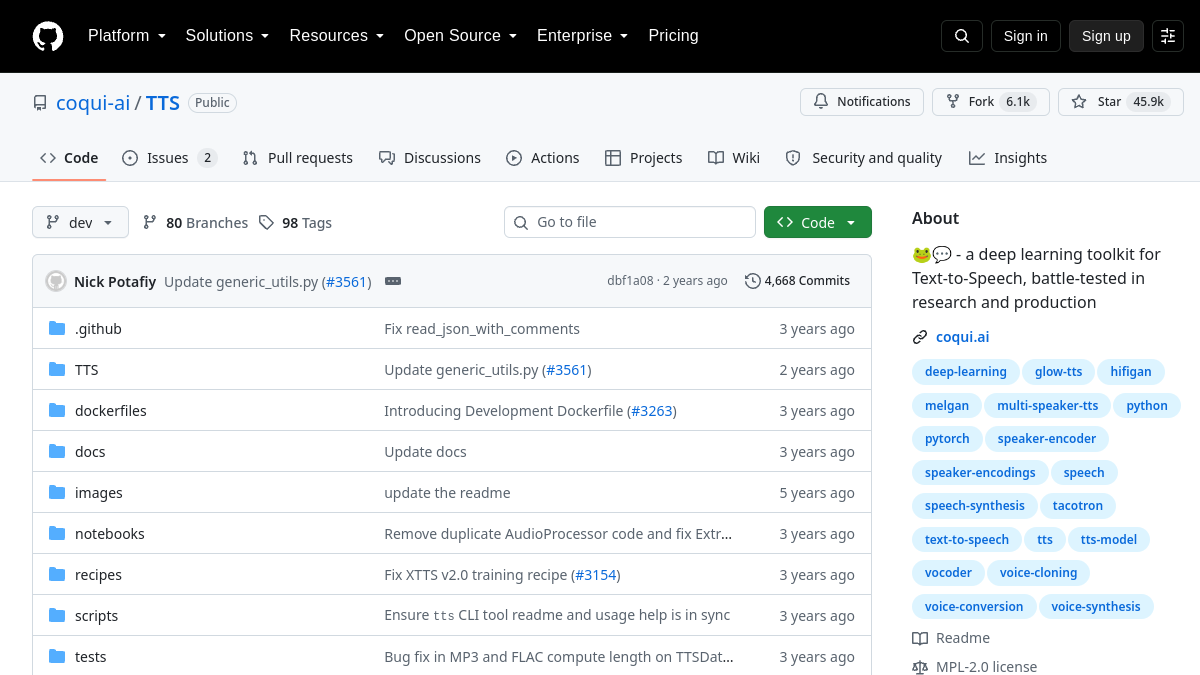Open the coqui.ai website link

tap(962, 337)
